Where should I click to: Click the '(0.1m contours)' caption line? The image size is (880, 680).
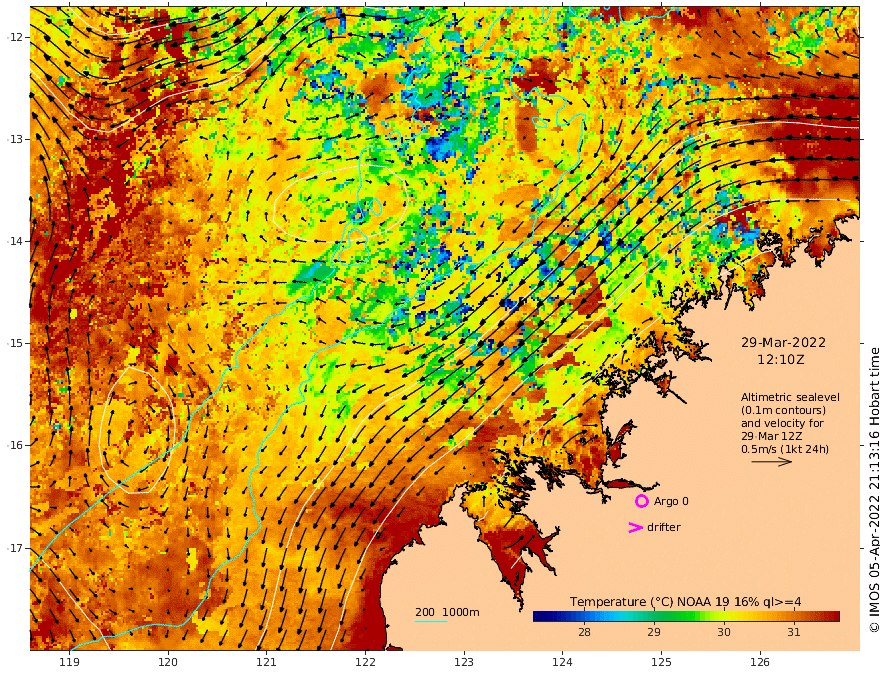[x=783, y=411]
